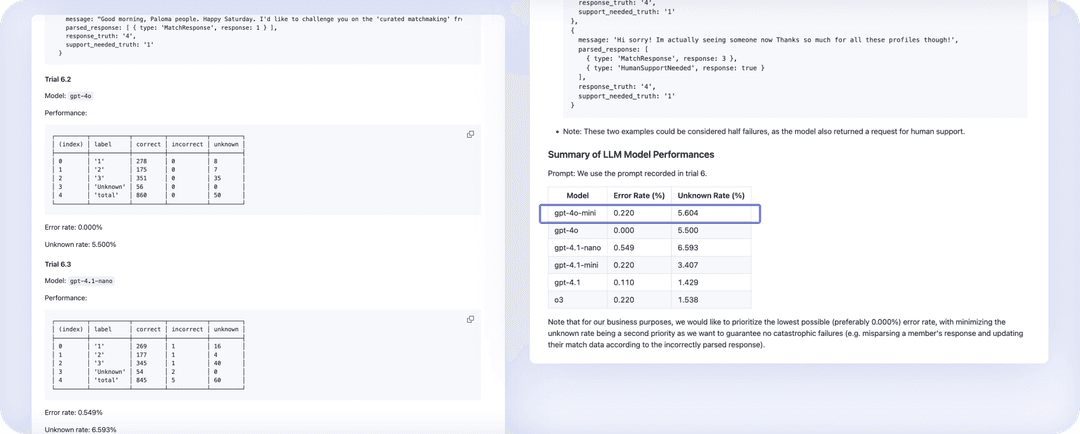
Task: Click the Trial 6.2 heading
Action: 58,78
